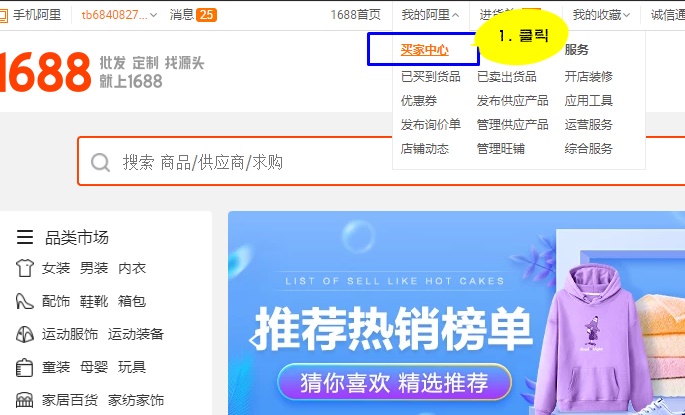685x415 pixels.
Task: Click the high heel icon beside 配饰
Action: (24, 301)
